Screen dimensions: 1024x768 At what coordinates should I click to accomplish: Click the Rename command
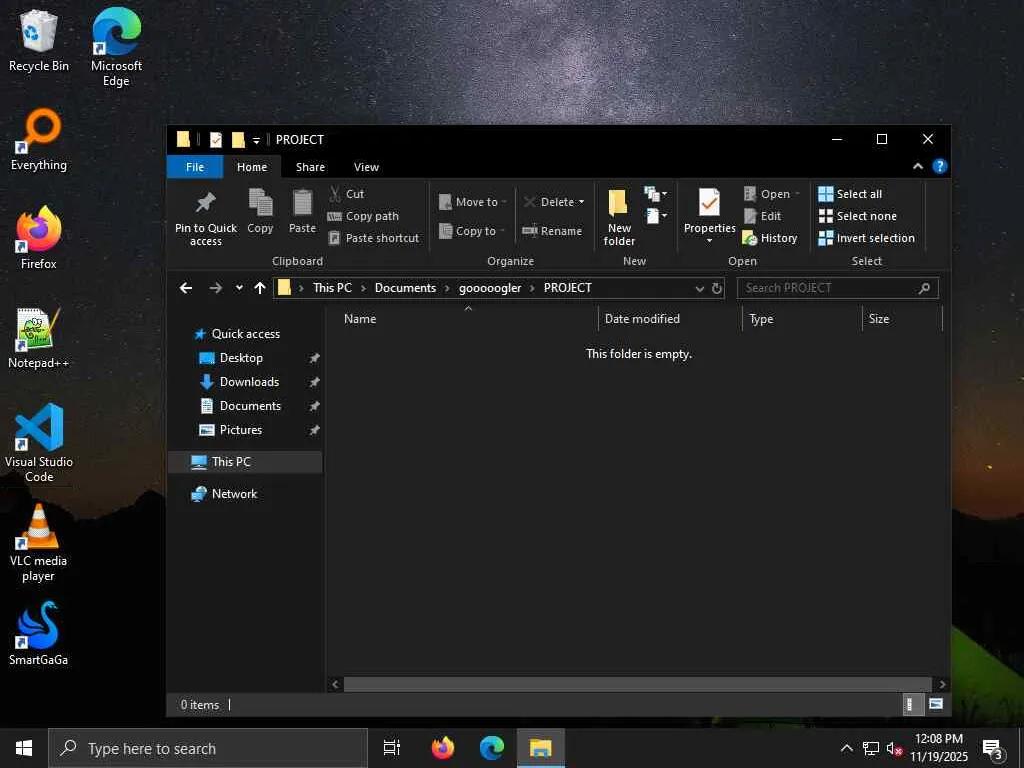click(x=552, y=231)
